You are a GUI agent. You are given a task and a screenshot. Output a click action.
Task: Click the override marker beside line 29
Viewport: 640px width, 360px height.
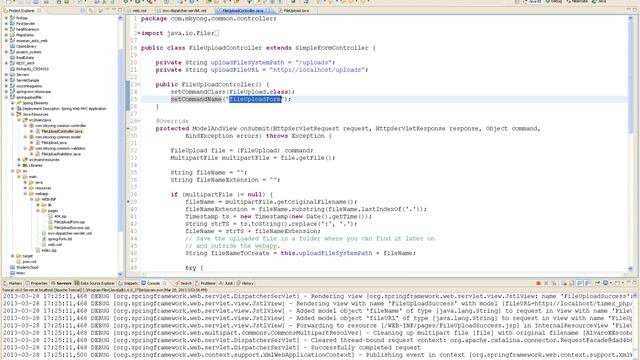(128, 129)
